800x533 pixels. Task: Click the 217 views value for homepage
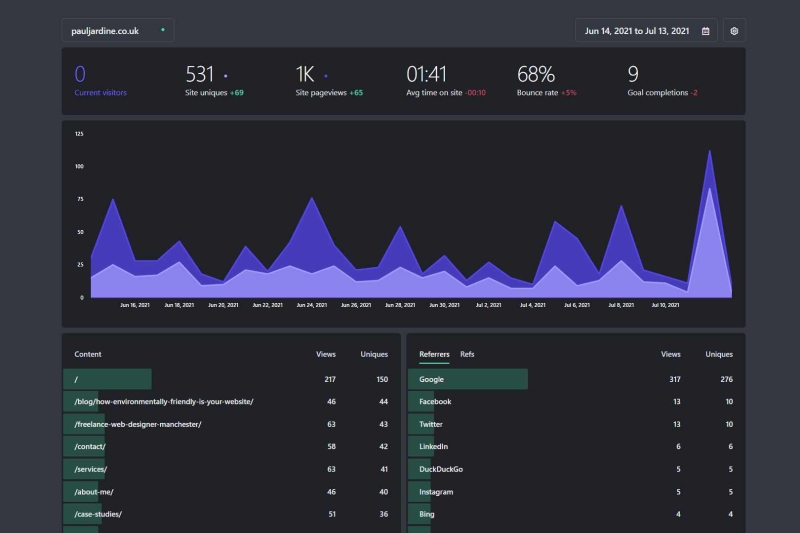coord(330,379)
